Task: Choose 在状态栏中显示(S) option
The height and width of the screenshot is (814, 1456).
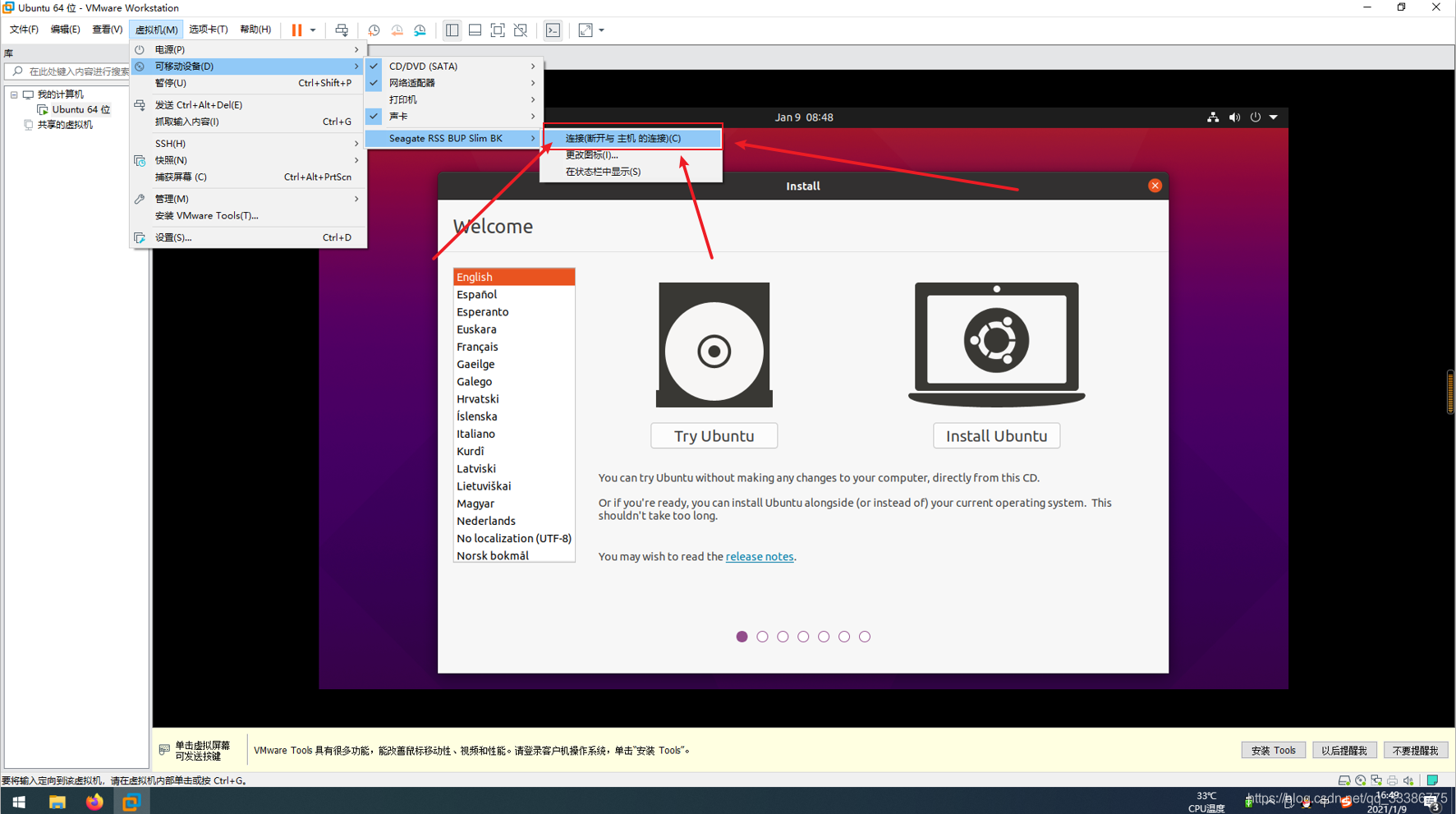Action: (x=632, y=172)
